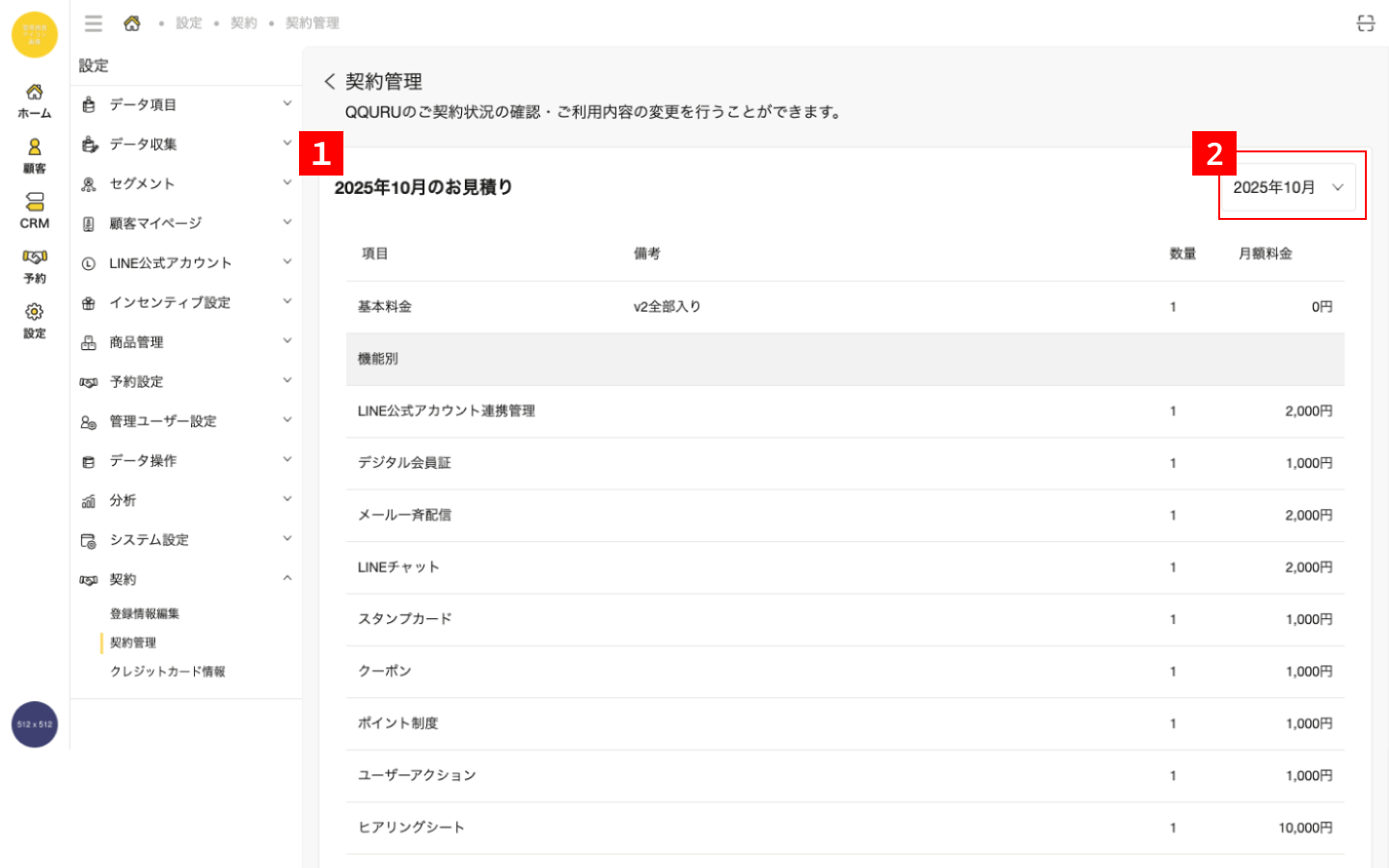Click the home icon in the breadcrumb
This screenshot has width=1389, height=868.
(132, 23)
